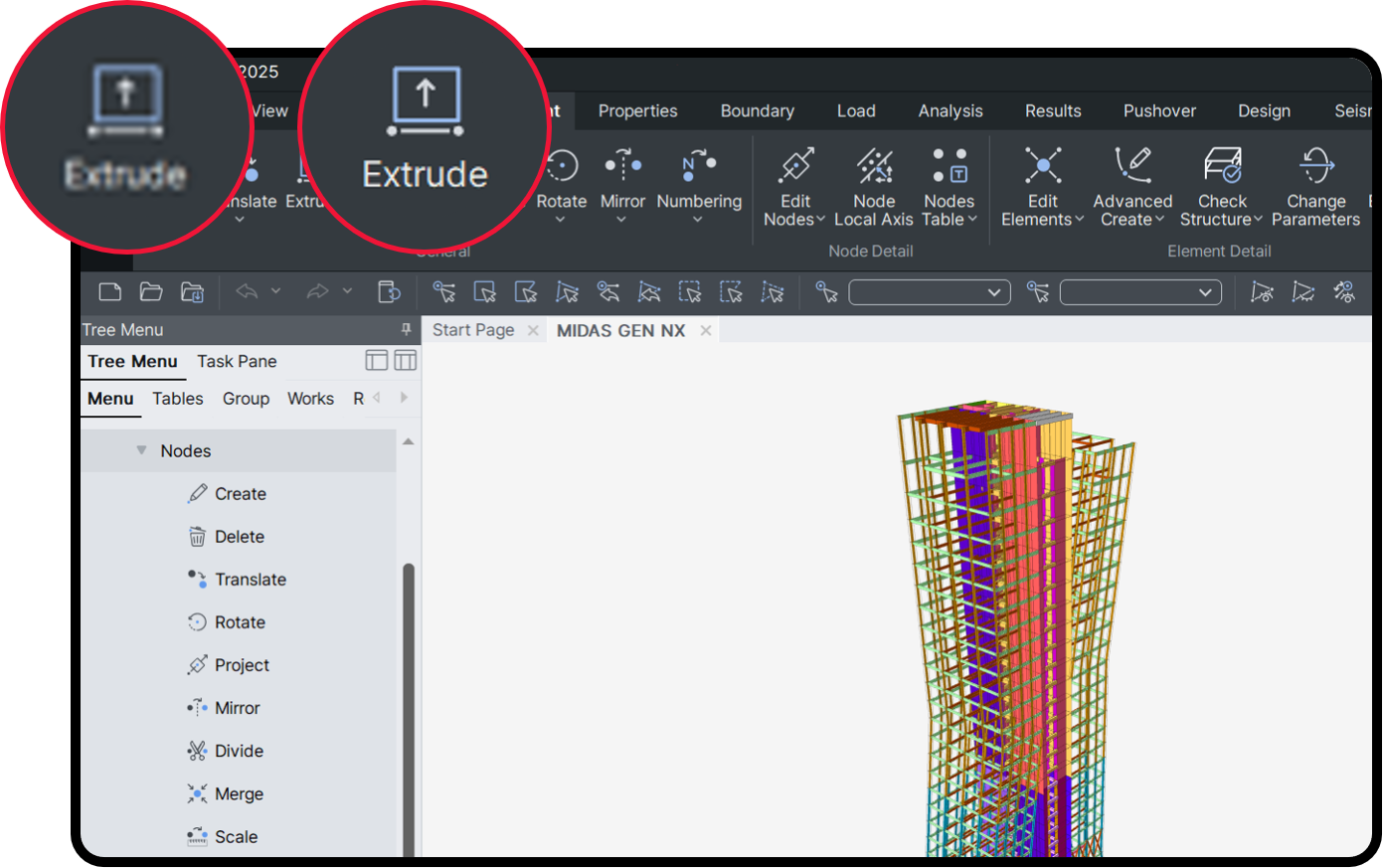Click the Open folder toolbar icon
The height and width of the screenshot is (868, 1383).
[x=151, y=291]
